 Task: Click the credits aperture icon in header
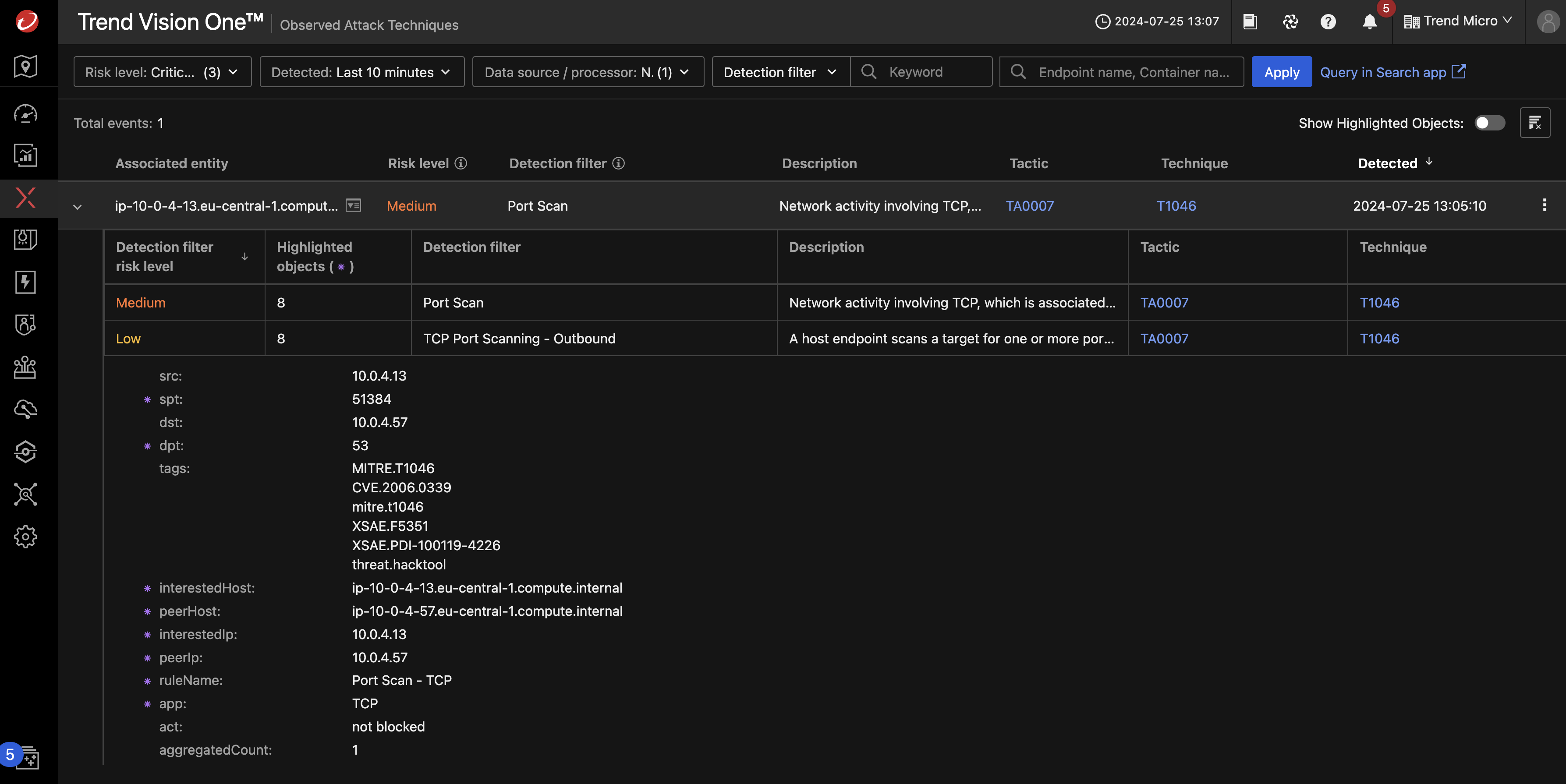tap(1290, 22)
